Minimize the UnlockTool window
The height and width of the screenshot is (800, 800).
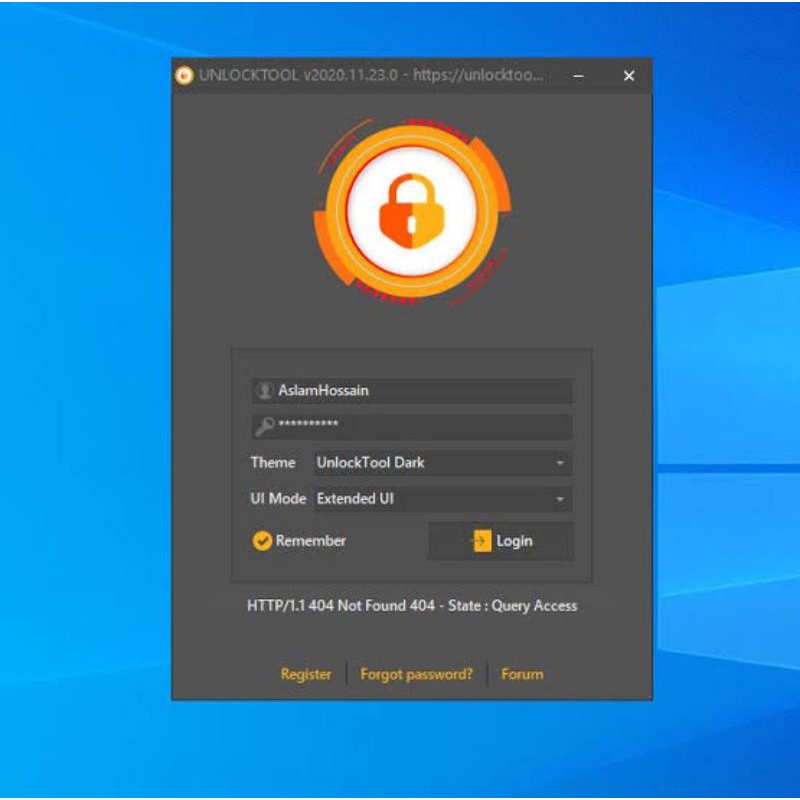pyautogui.click(x=578, y=75)
